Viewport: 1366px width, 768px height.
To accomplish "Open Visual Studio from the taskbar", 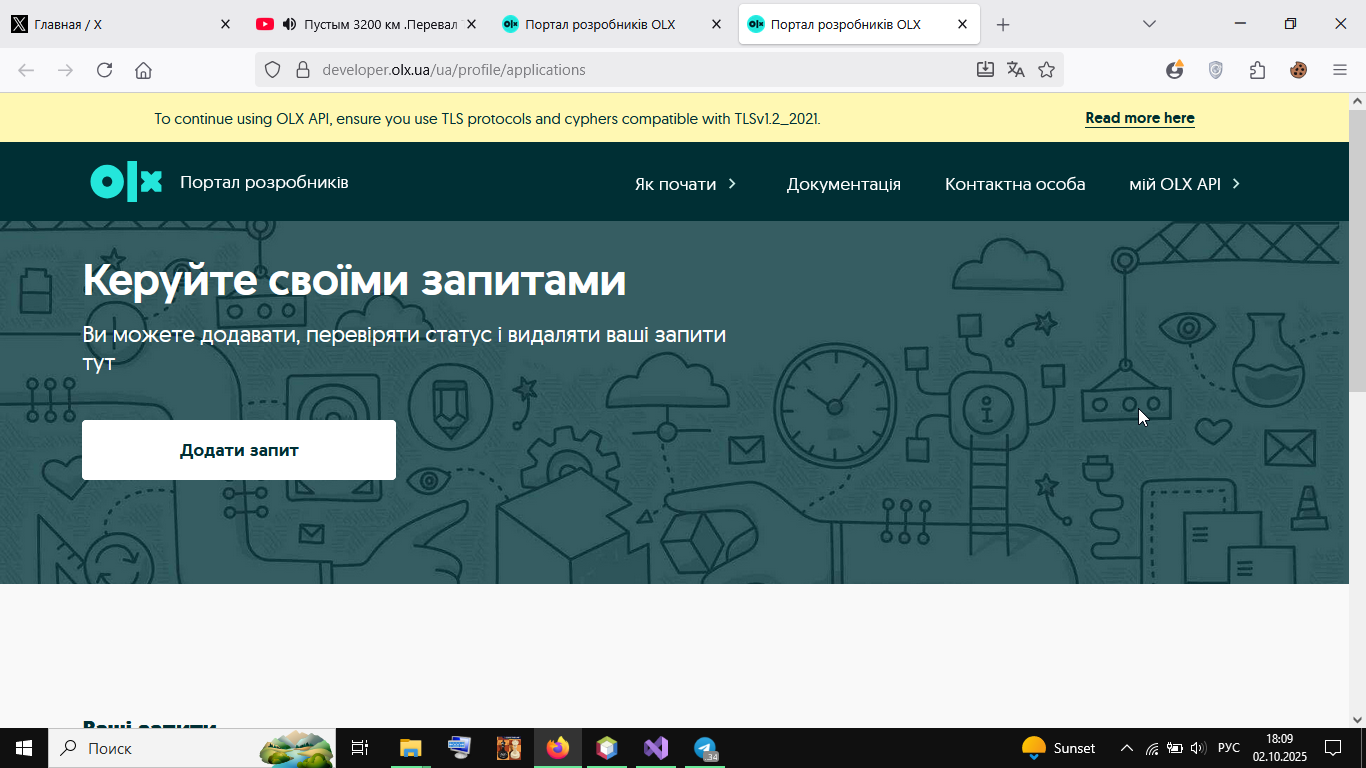I will [655, 748].
